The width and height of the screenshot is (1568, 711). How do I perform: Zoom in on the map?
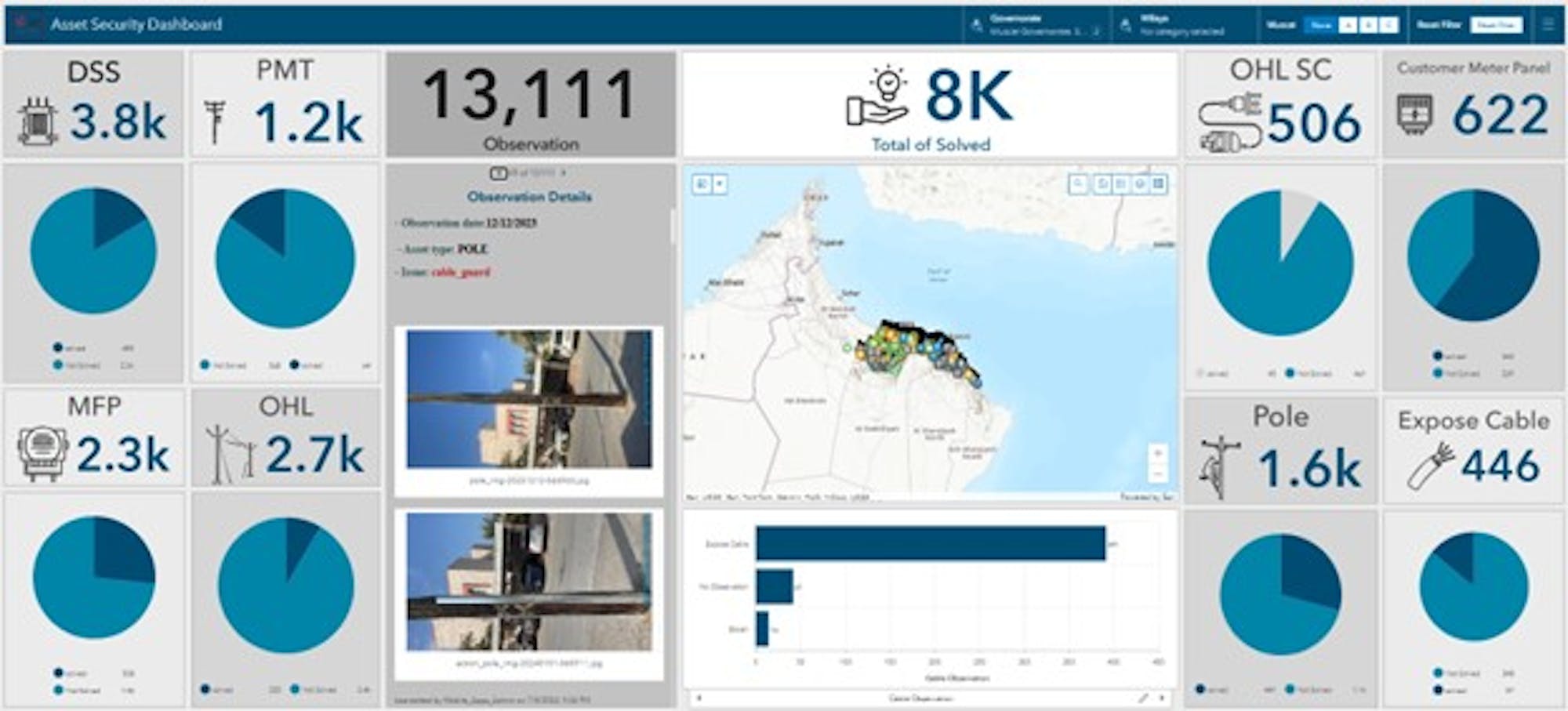point(1157,454)
